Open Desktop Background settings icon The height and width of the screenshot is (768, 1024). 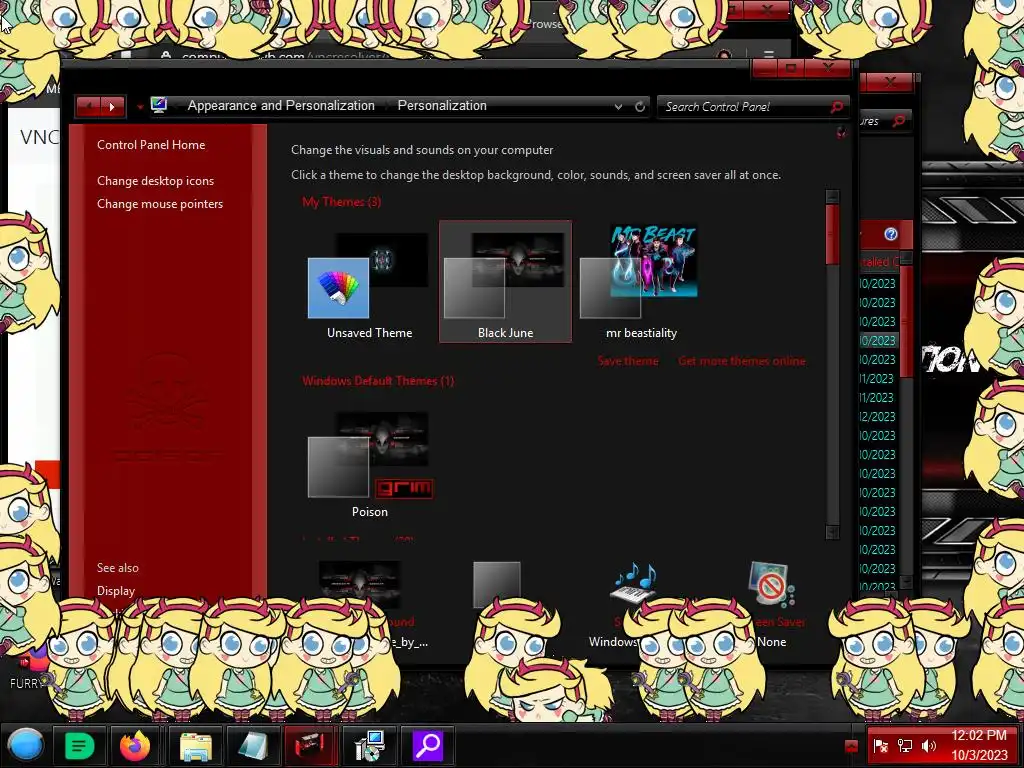point(360,583)
